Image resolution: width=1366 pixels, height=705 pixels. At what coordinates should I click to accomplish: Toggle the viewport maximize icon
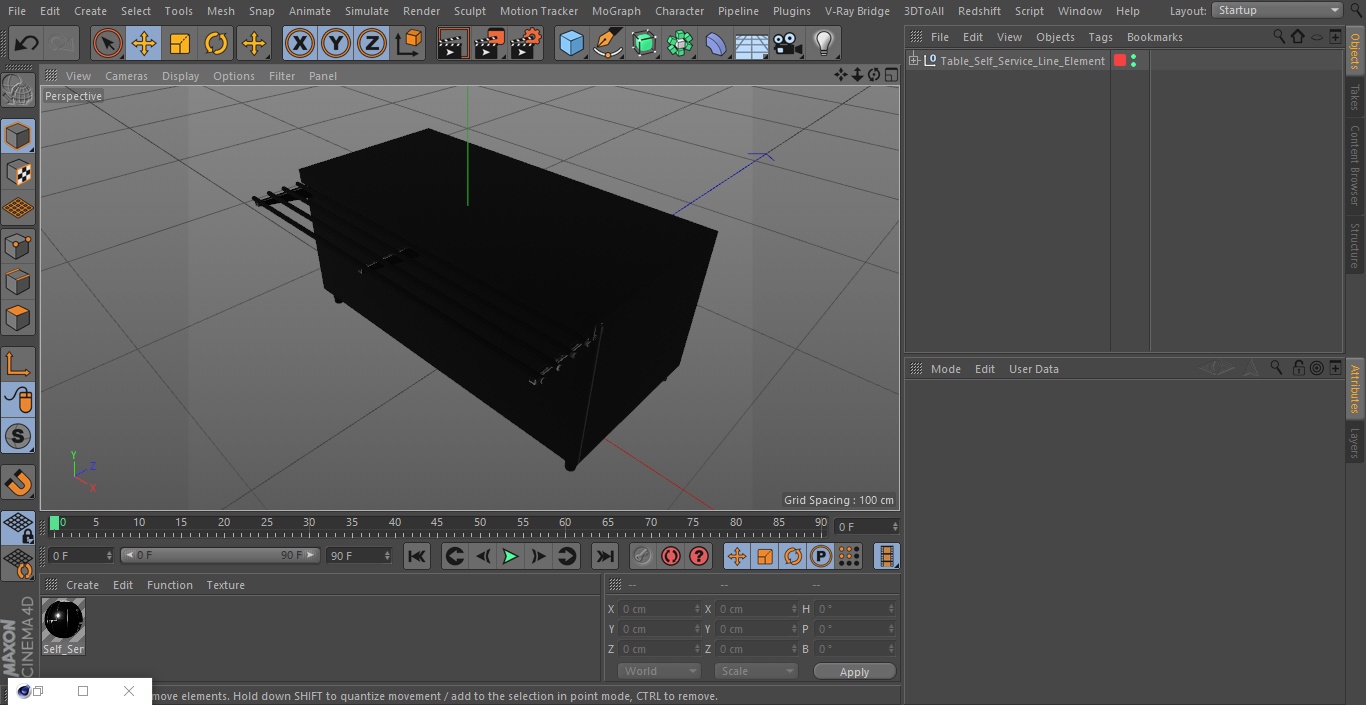pos(890,75)
